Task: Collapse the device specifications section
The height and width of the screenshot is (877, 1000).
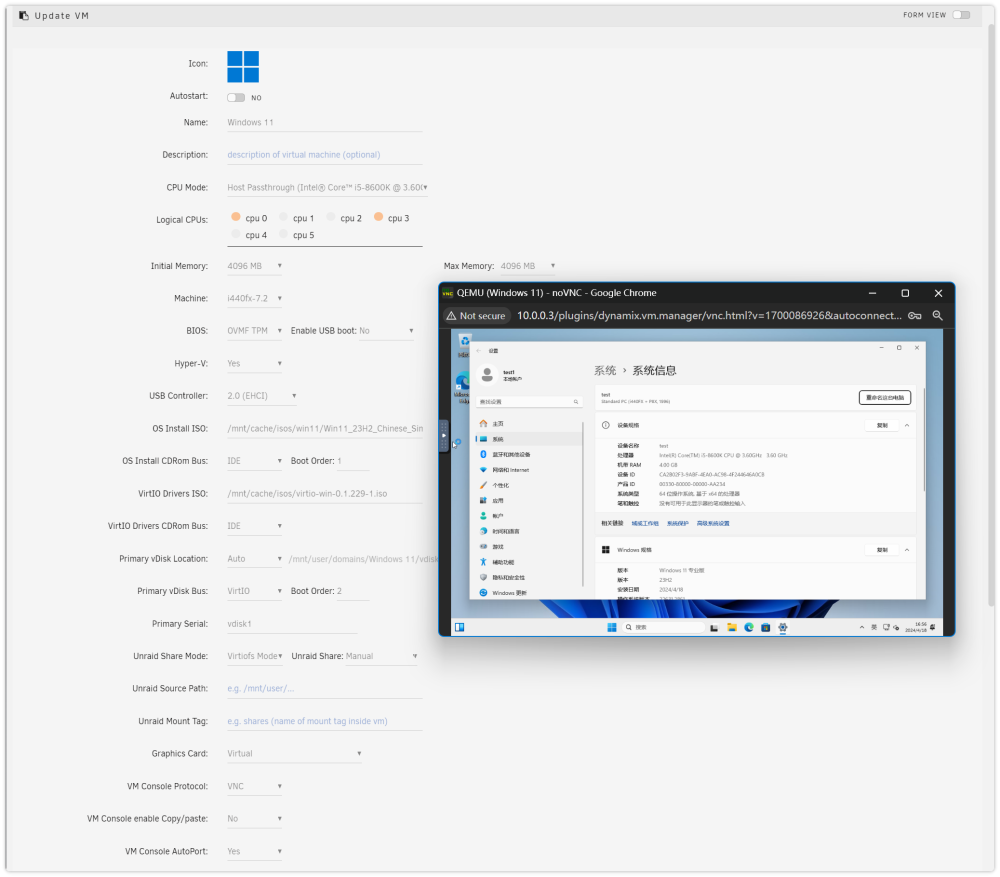Action: pos(906,425)
